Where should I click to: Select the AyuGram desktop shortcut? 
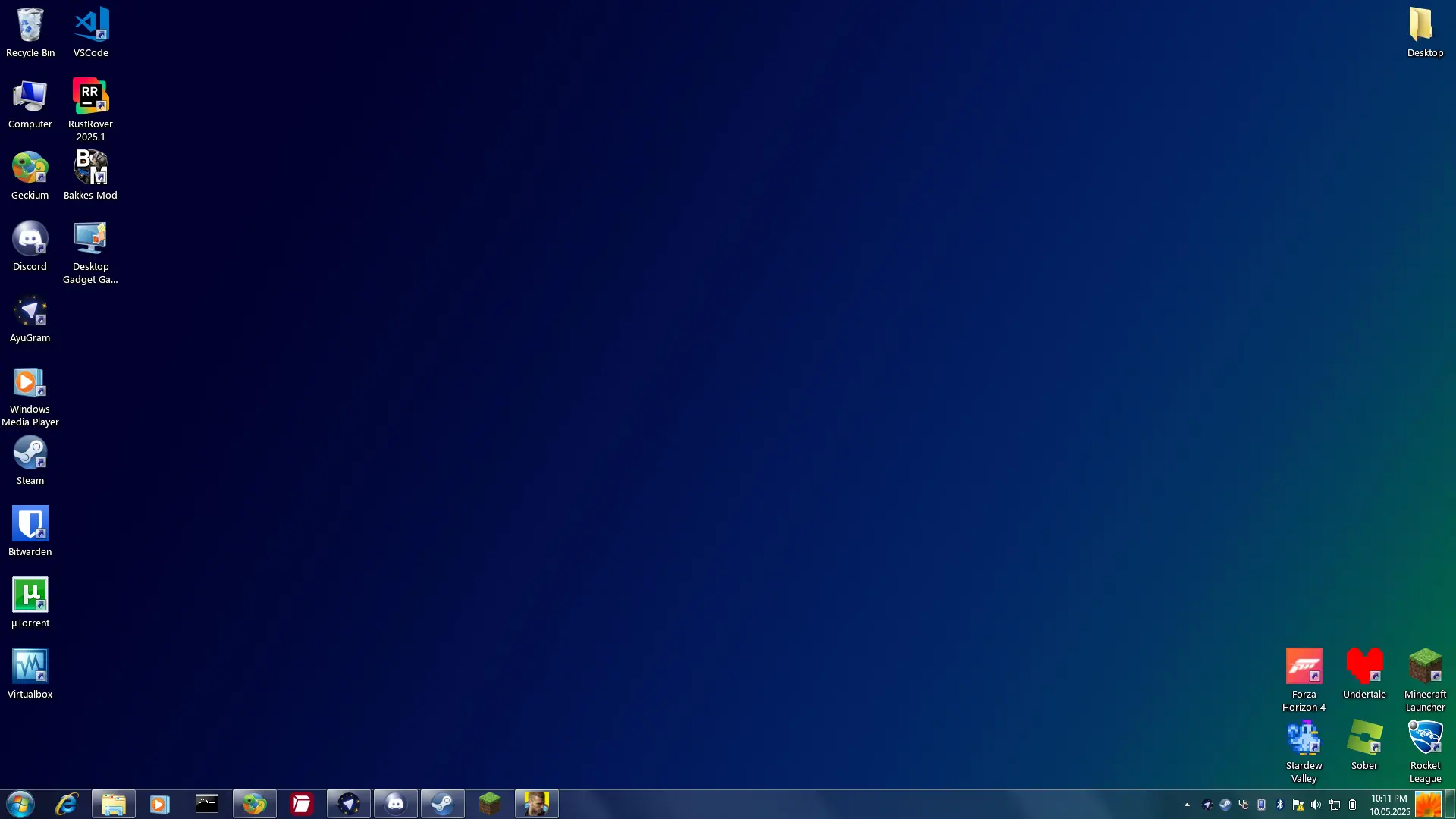(x=30, y=318)
